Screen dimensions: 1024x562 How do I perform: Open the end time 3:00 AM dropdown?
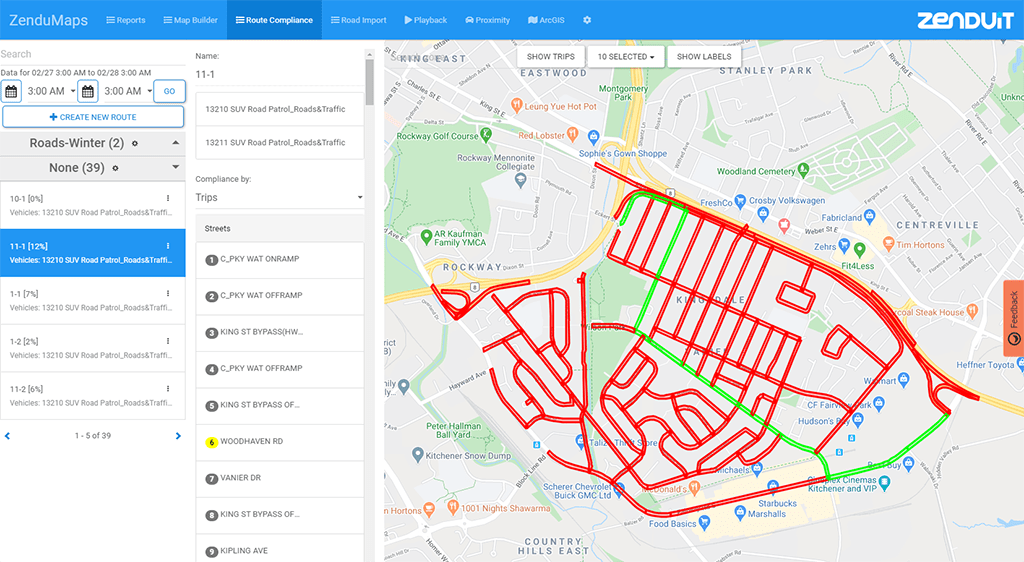[127, 91]
